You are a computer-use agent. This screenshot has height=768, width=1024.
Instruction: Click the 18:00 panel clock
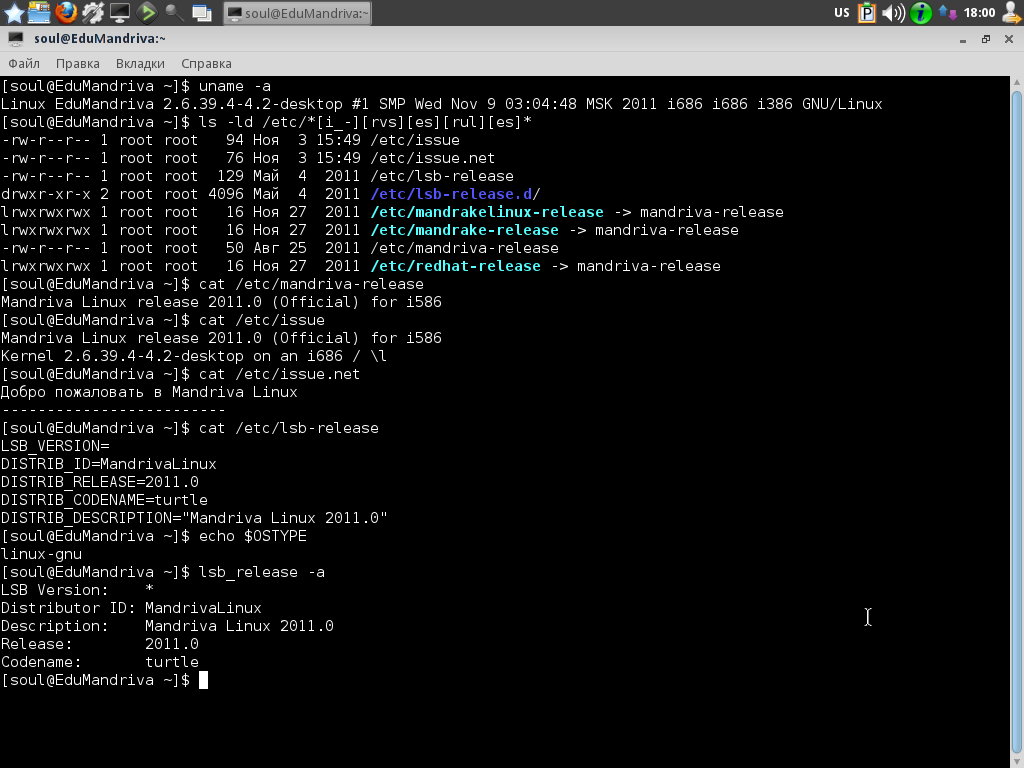pos(979,12)
